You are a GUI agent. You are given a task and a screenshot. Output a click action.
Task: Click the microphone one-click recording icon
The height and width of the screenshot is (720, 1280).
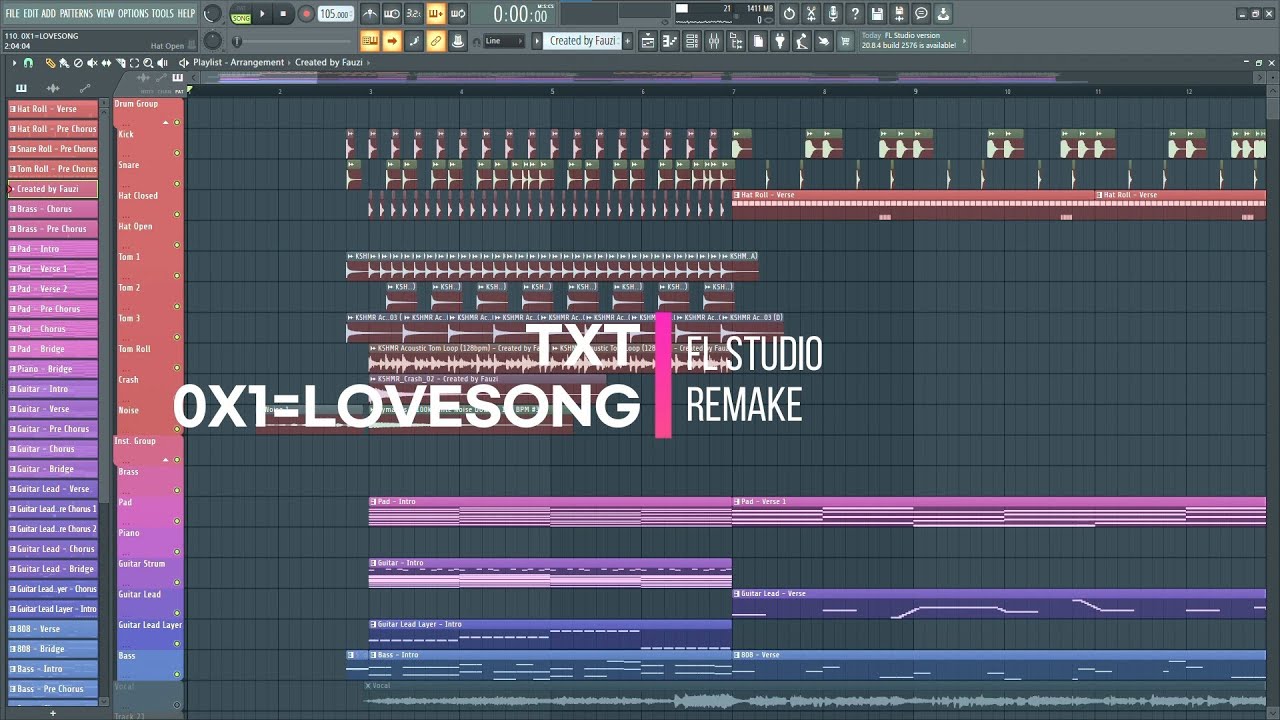click(833, 14)
